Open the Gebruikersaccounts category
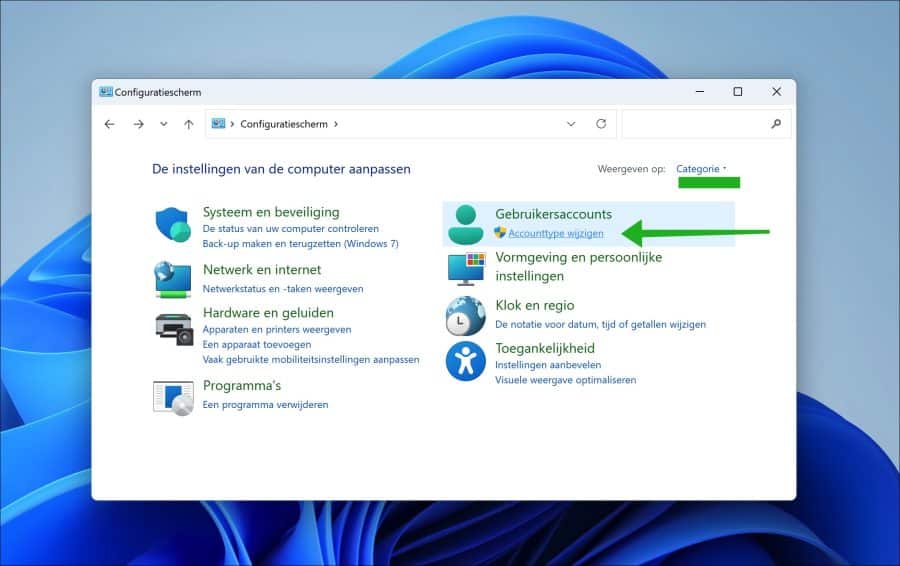Viewport: 900px width, 566px height. pos(553,214)
